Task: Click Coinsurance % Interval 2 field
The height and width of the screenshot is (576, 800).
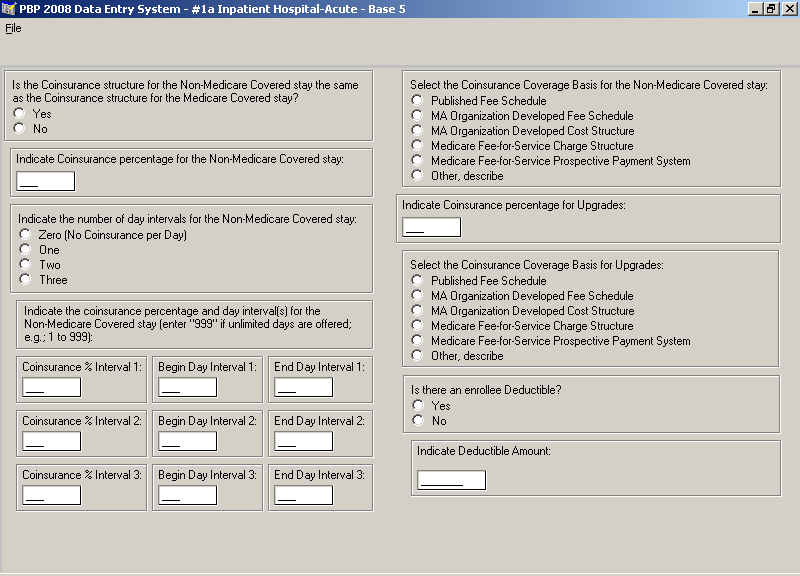Action: coord(52,441)
